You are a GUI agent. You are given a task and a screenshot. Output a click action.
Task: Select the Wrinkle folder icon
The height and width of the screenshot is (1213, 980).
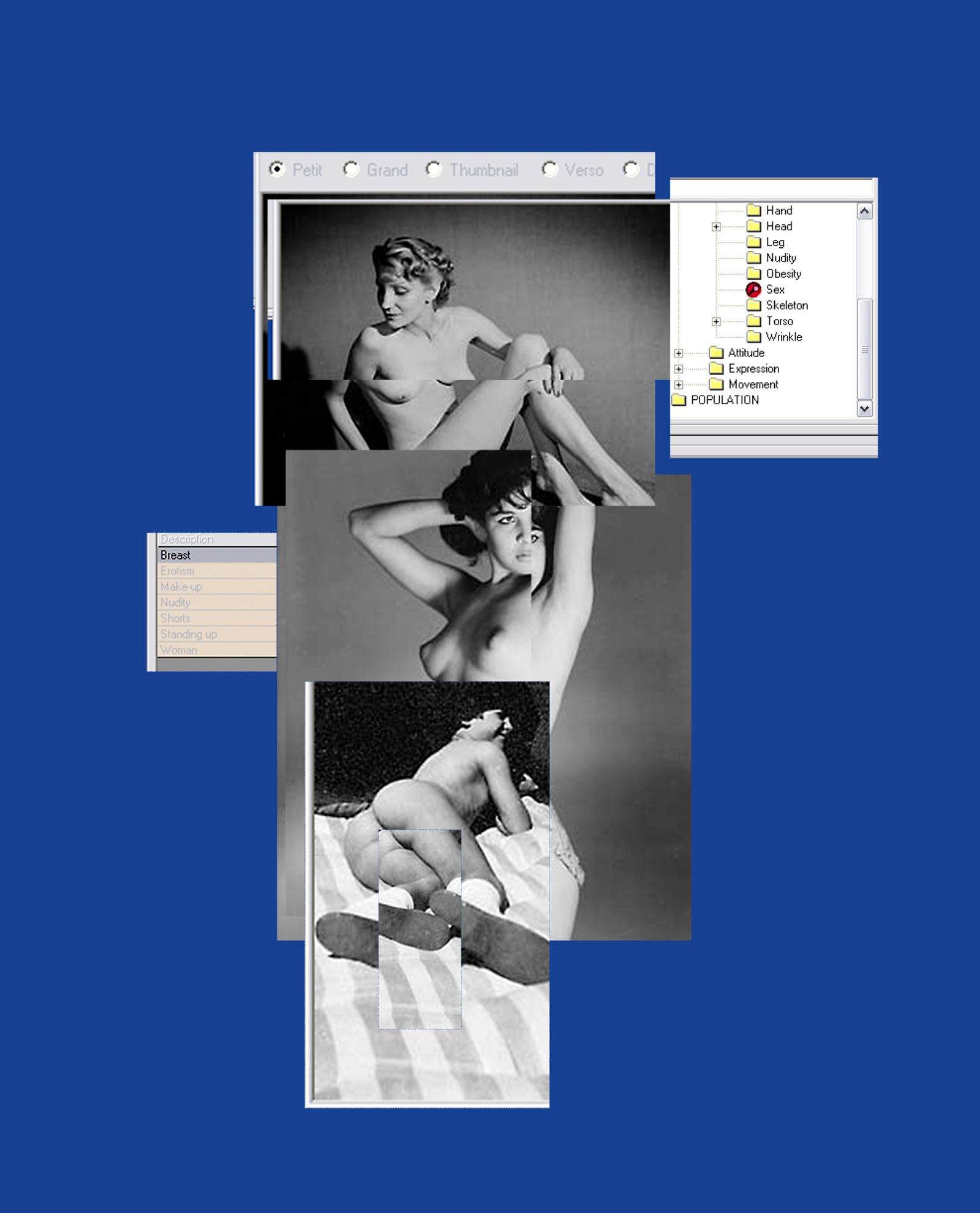coord(753,337)
